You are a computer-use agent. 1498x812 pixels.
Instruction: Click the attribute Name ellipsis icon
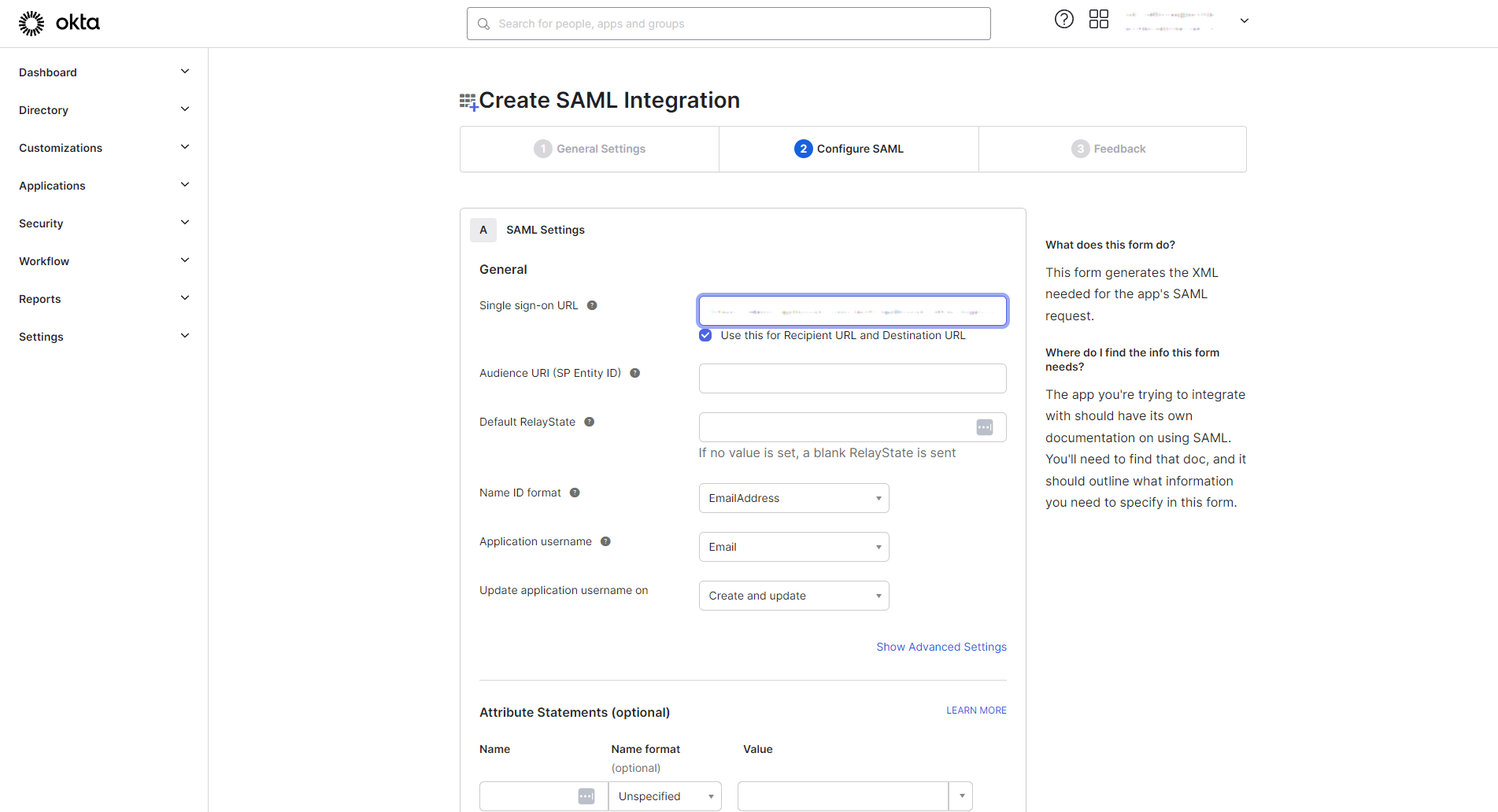pyautogui.click(x=586, y=796)
